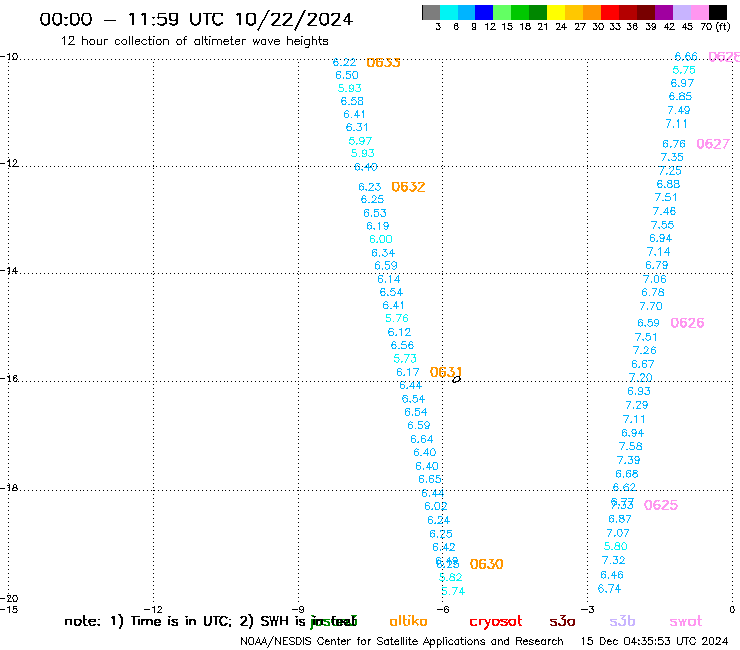Pick the orange 30 ft color swatch

(x=592, y=12)
